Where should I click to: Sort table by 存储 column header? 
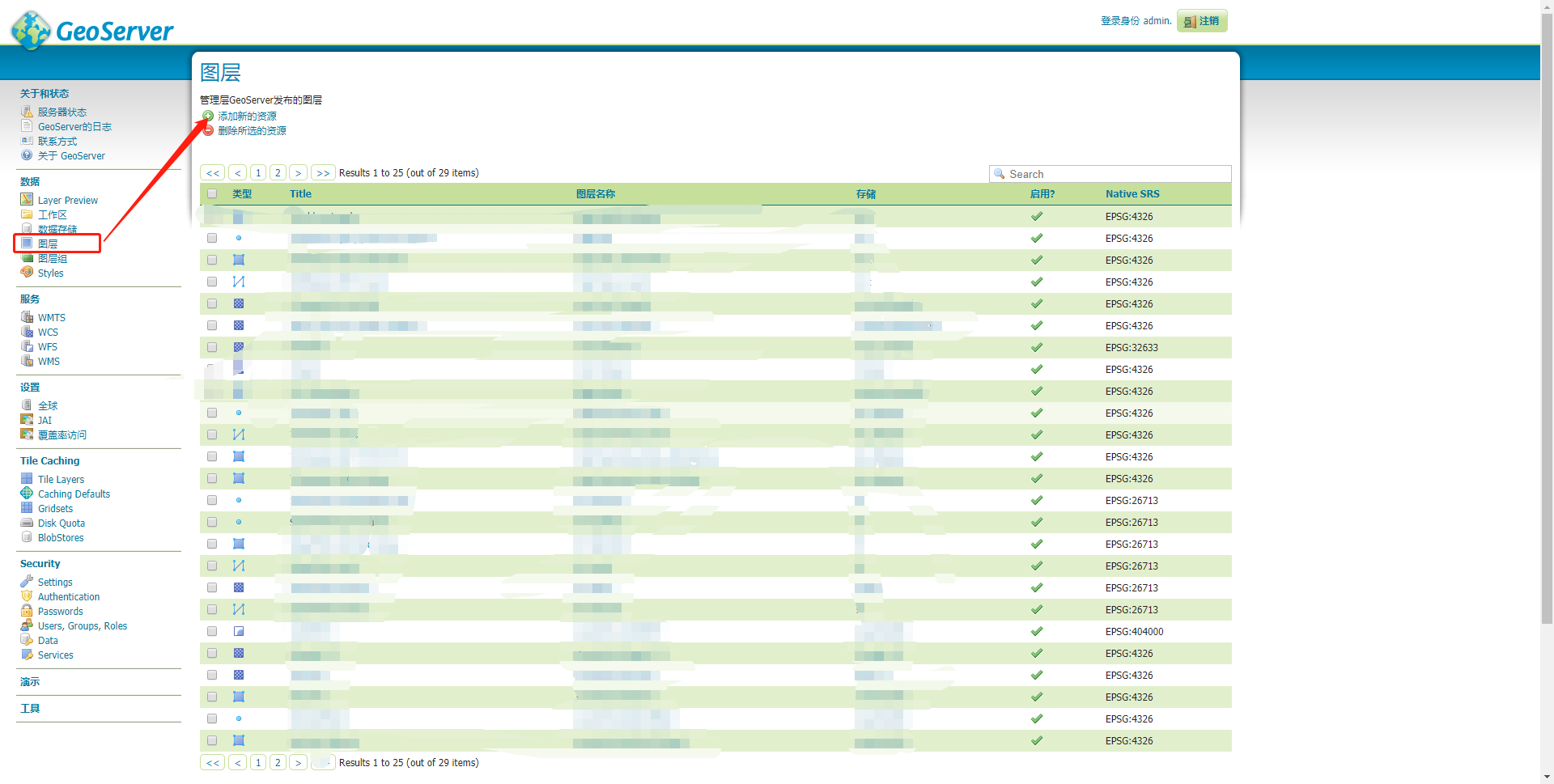866,193
